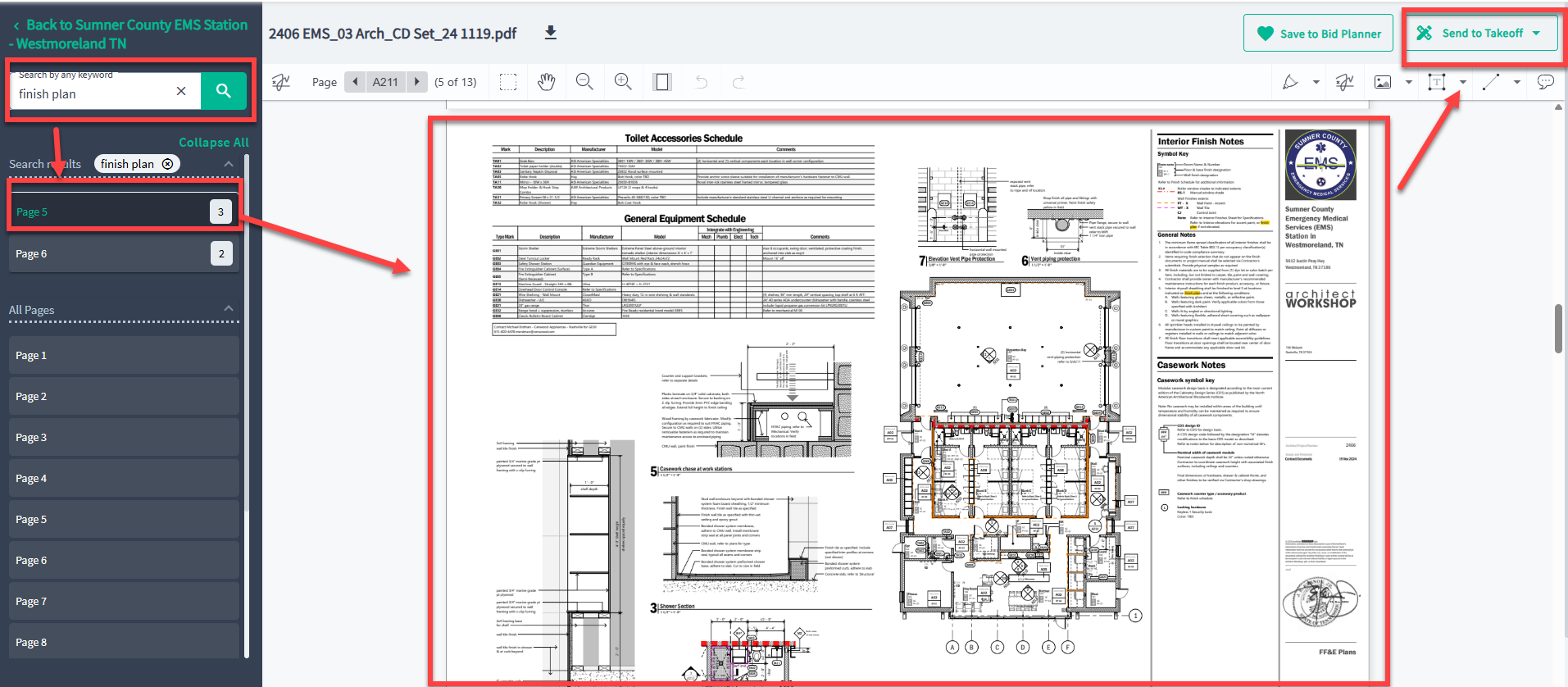The image size is (1568, 687).
Task: Add a comment with the speech bubble
Action: coord(1546,82)
